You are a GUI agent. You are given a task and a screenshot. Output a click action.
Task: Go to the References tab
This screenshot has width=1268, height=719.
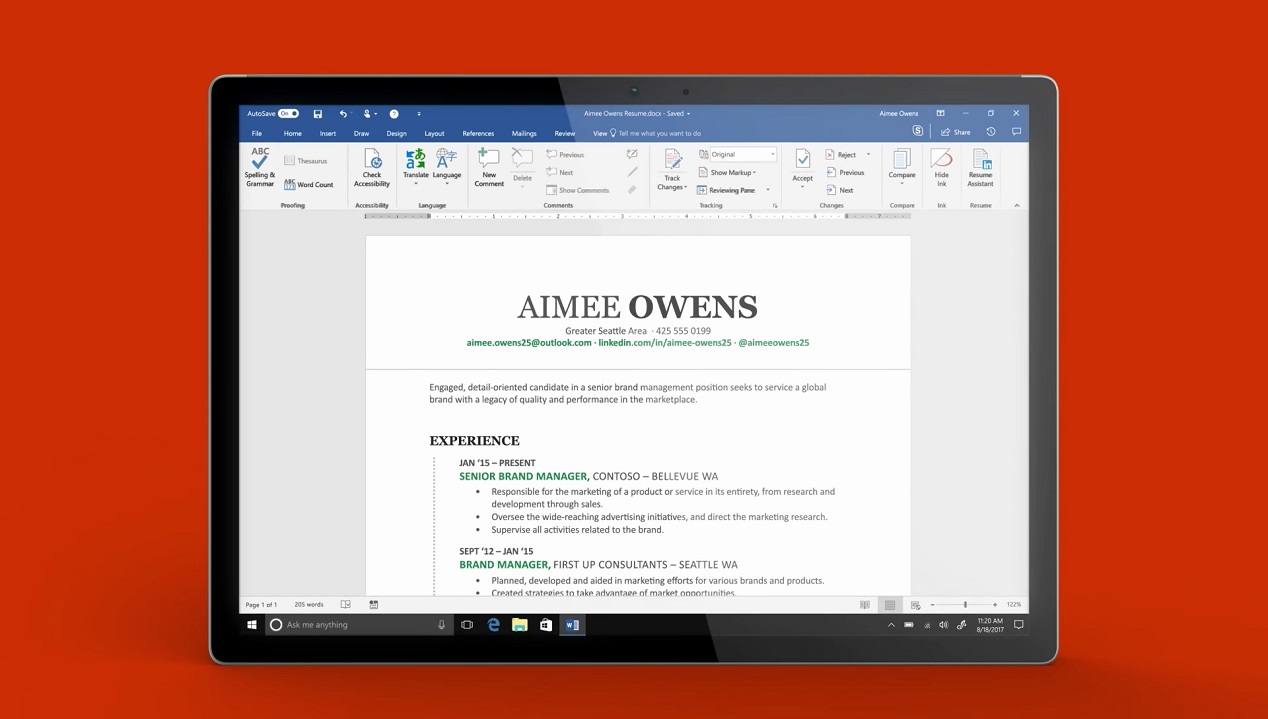478,133
